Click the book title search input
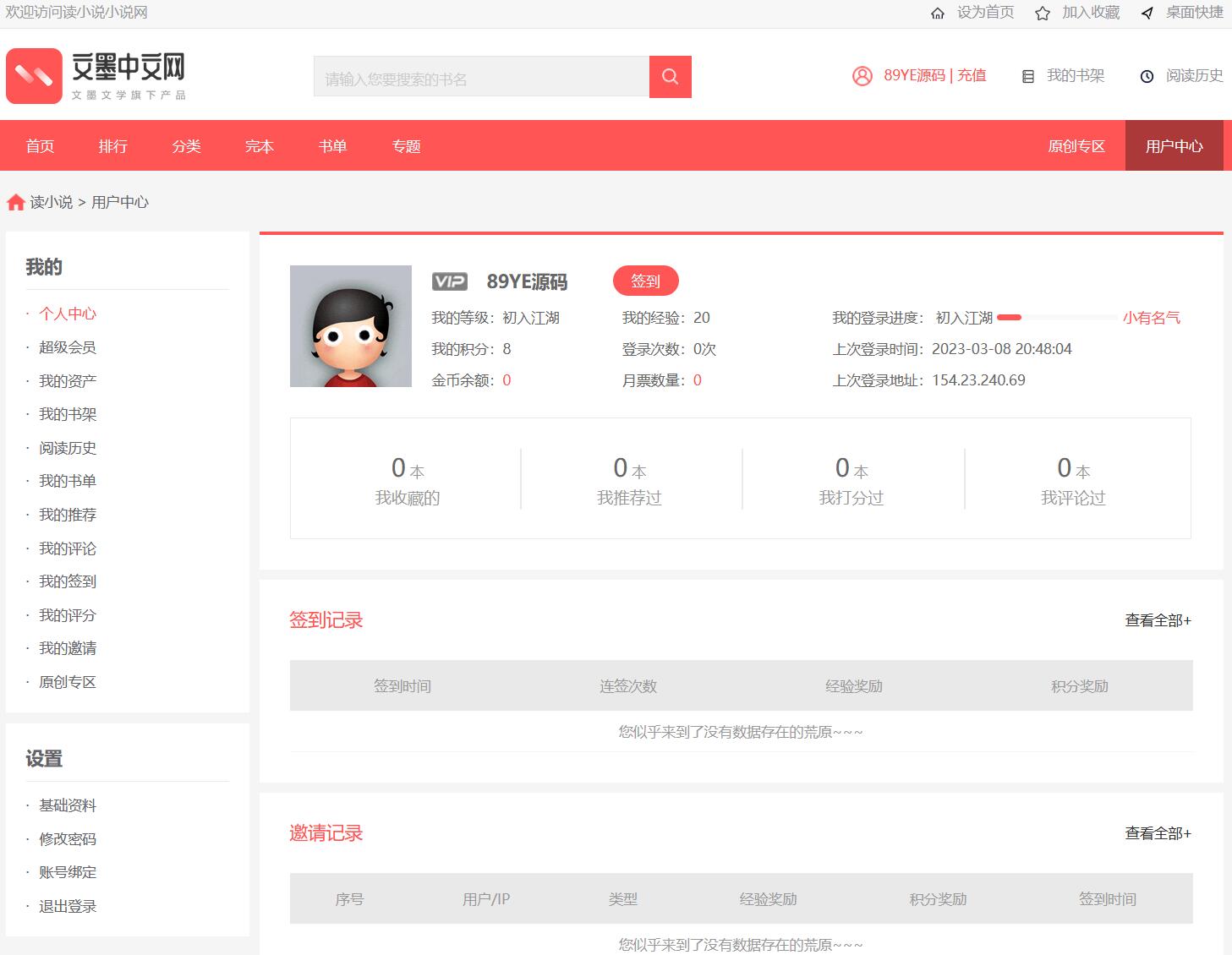This screenshot has height=955, width=1232. 481,78
